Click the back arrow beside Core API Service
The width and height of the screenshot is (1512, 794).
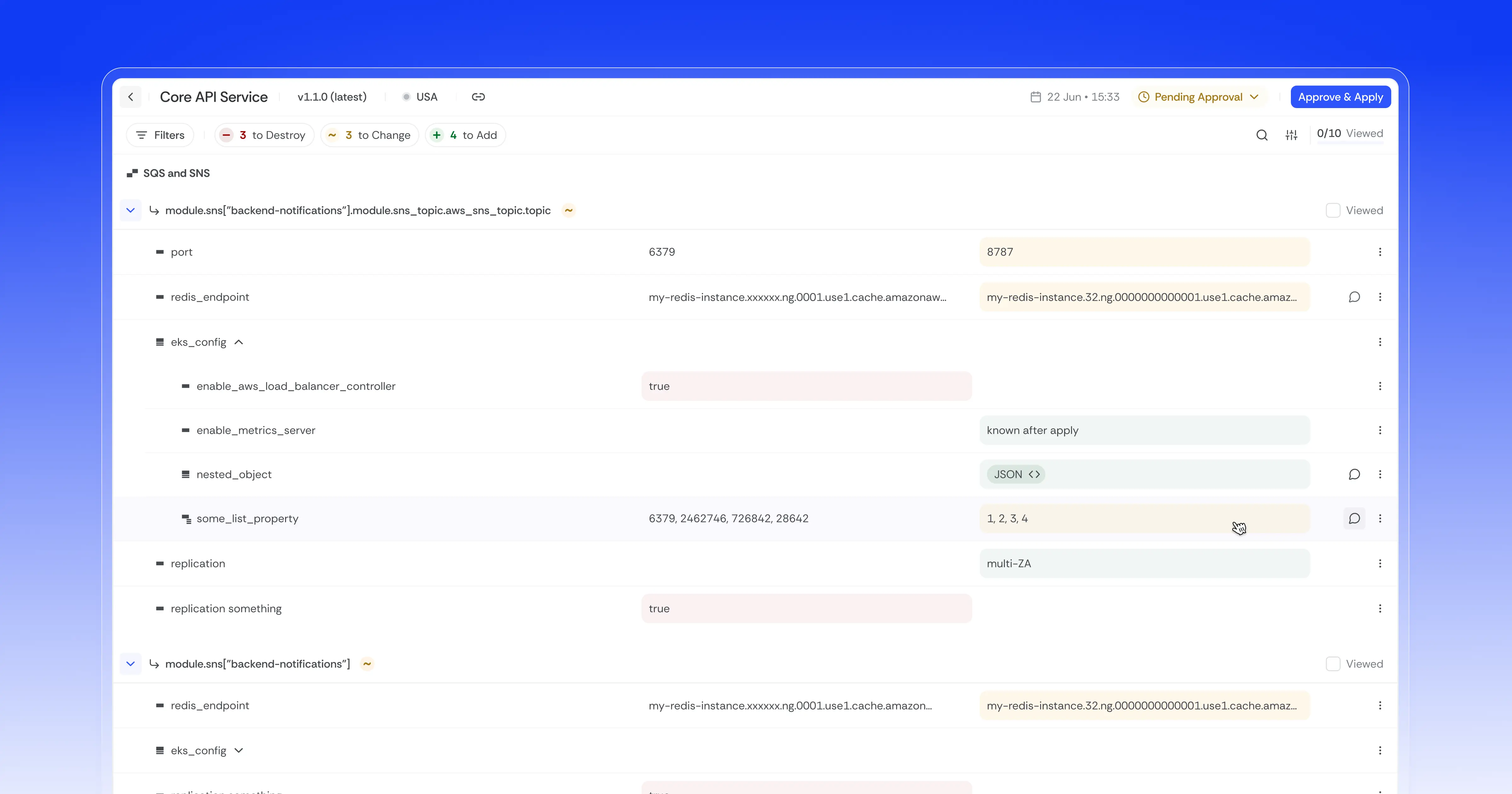click(130, 97)
